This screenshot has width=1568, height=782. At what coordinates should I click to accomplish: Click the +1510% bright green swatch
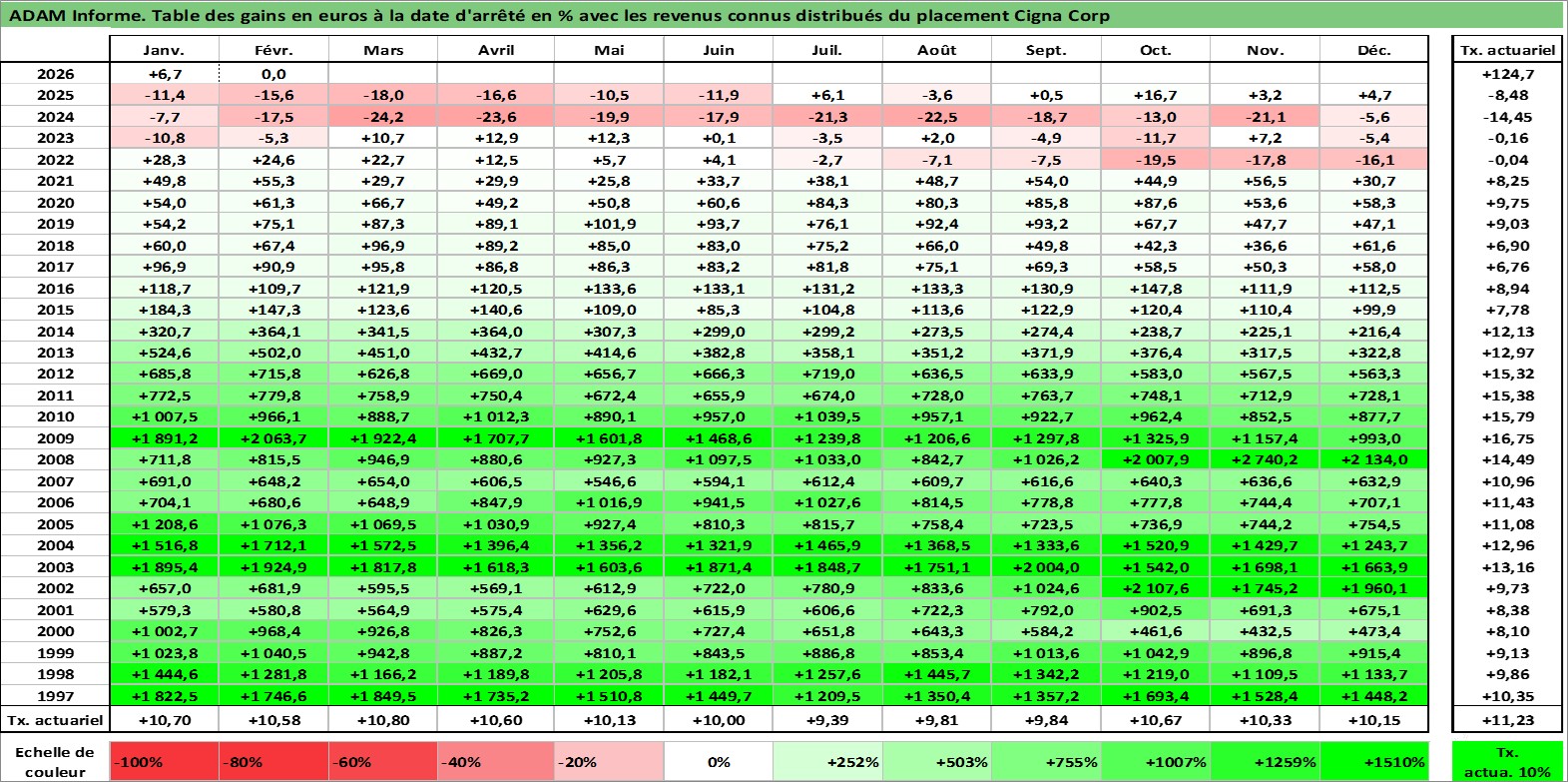(x=1374, y=761)
